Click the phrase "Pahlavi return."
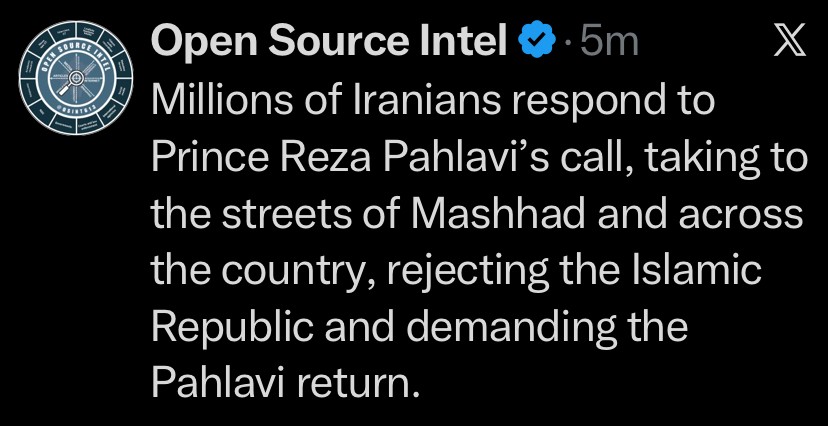 (x=284, y=383)
